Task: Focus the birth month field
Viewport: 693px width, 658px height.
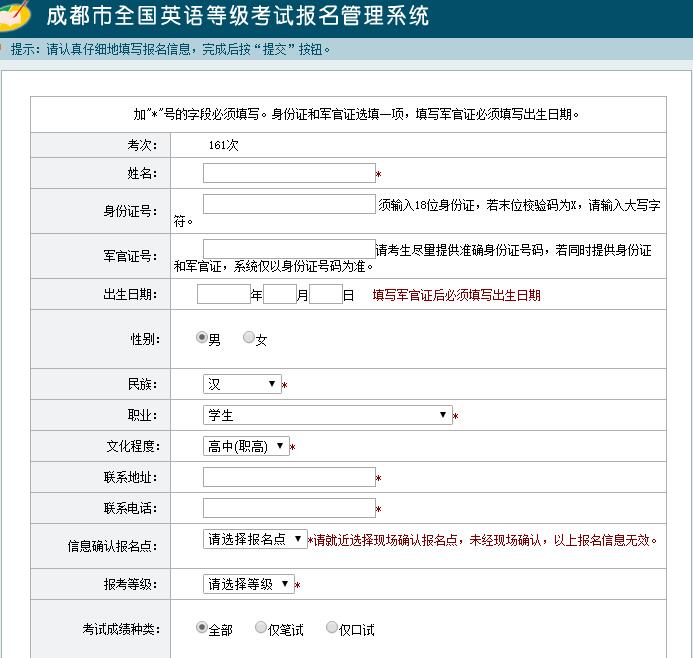Action: tap(280, 294)
